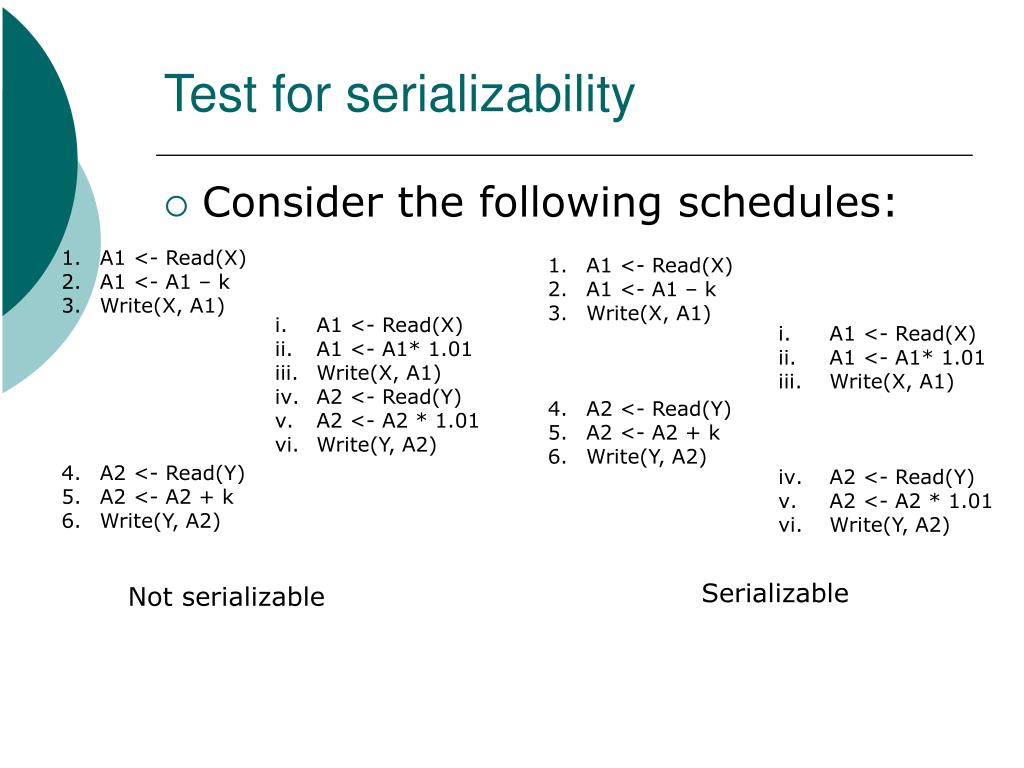Click the horizontal line under the title
This screenshot has height=768, width=1024.
click(x=564, y=155)
